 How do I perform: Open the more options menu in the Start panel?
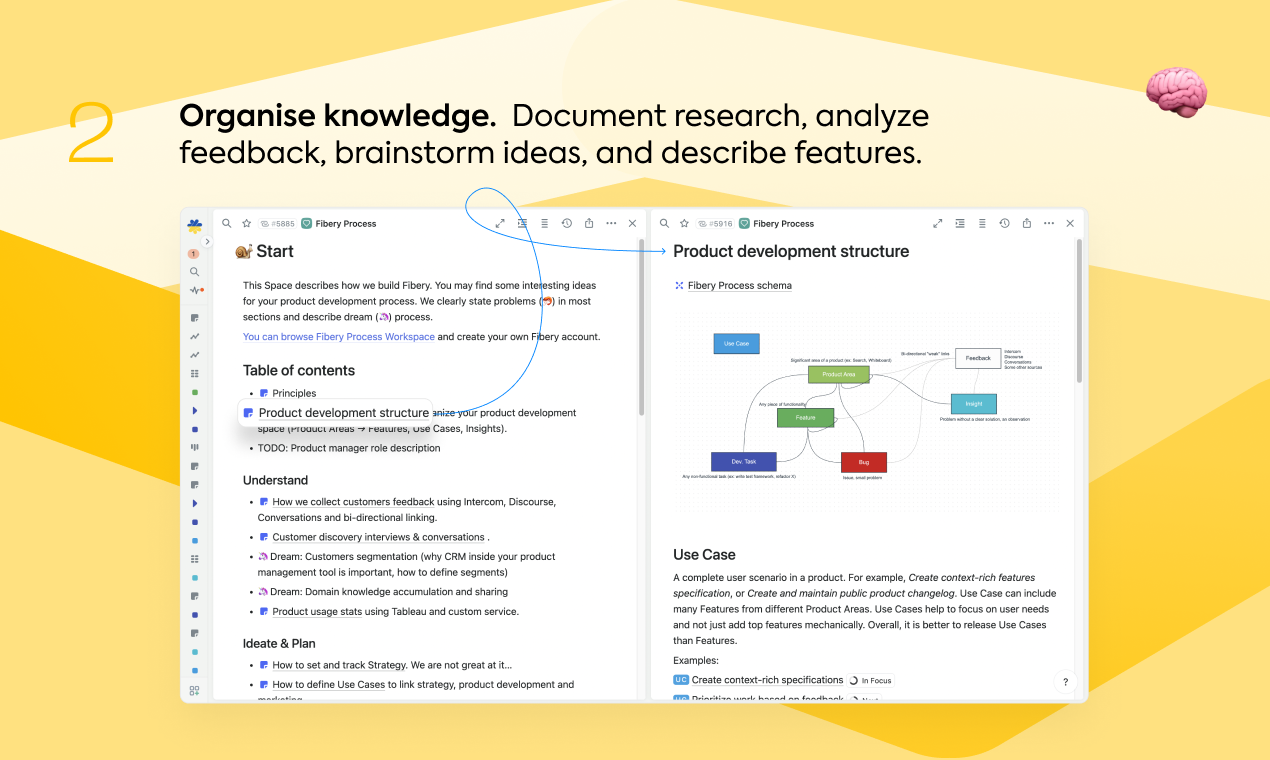click(x=610, y=224)
